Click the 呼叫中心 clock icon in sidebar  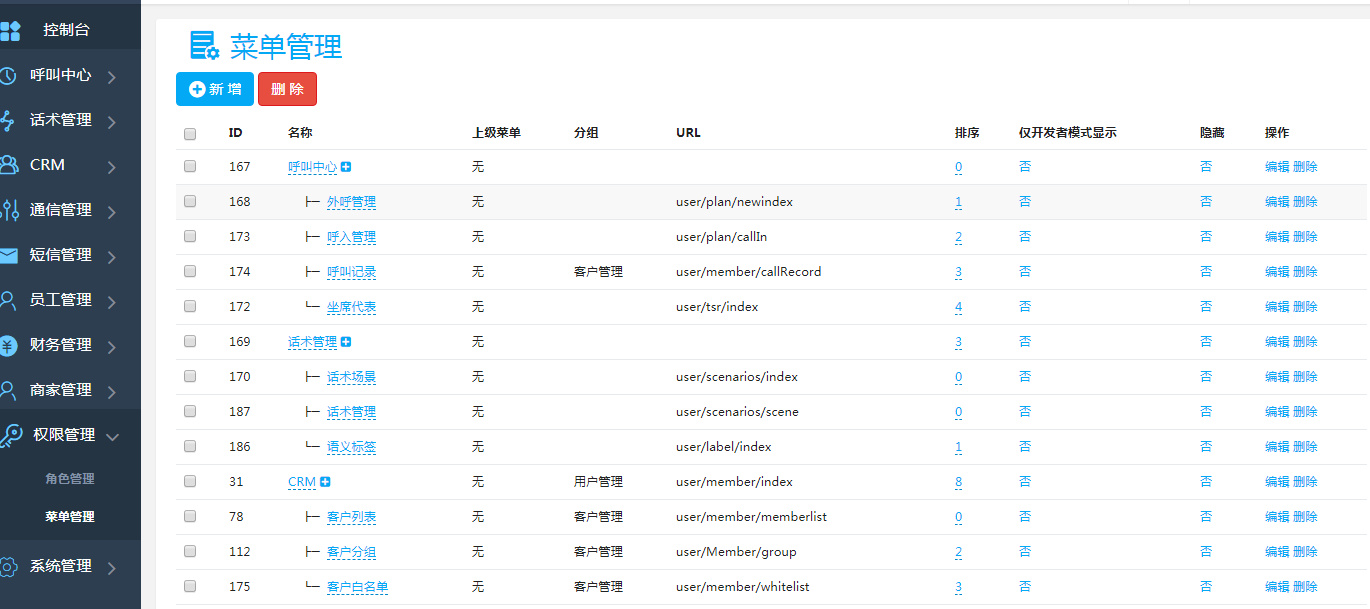[8, 75]
